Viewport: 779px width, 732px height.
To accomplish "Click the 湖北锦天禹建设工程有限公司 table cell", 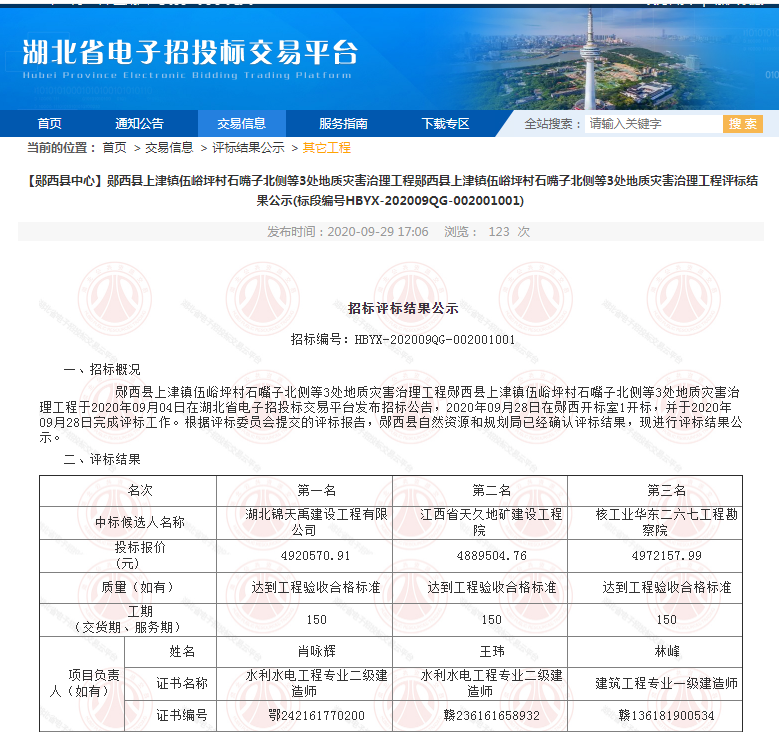I will tap(304, 522).
